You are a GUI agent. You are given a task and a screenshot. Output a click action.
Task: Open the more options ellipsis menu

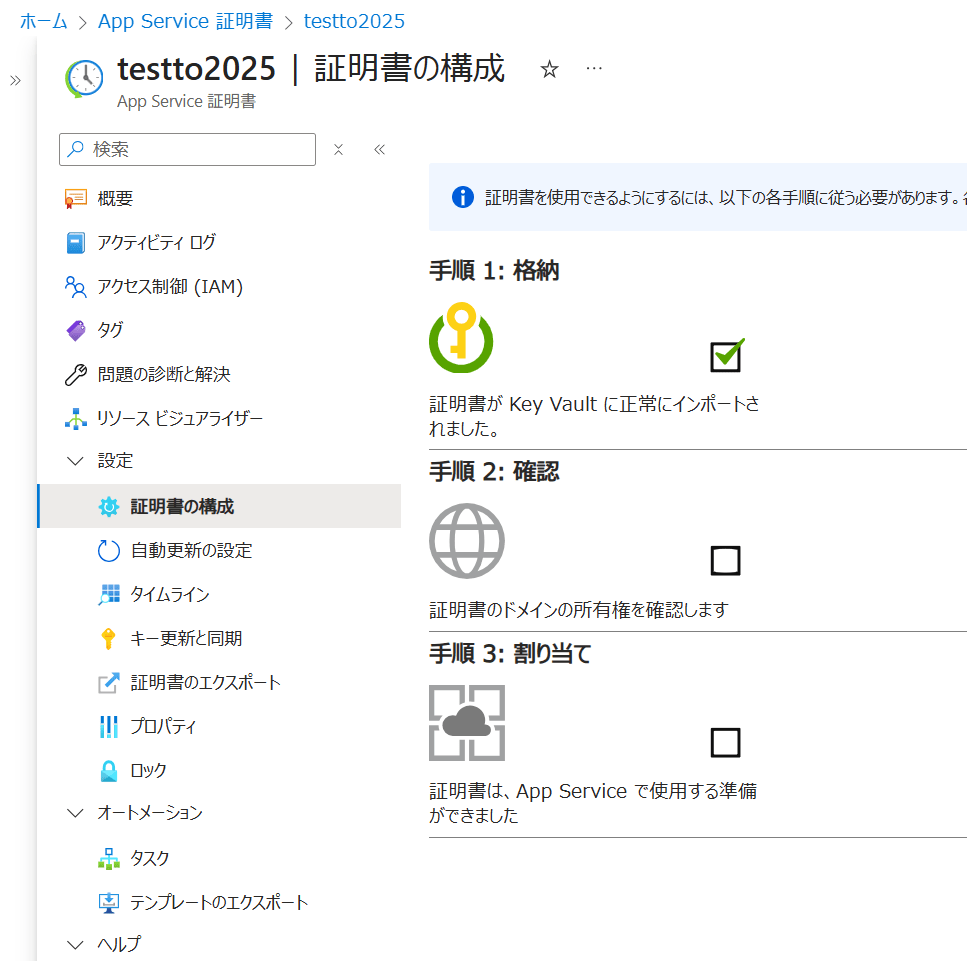[x=594, y=68]
